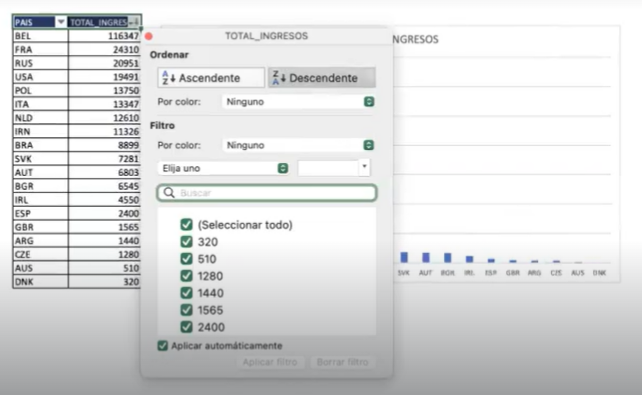
Task: Select the RUS country cell
Action: coord(40,63)
